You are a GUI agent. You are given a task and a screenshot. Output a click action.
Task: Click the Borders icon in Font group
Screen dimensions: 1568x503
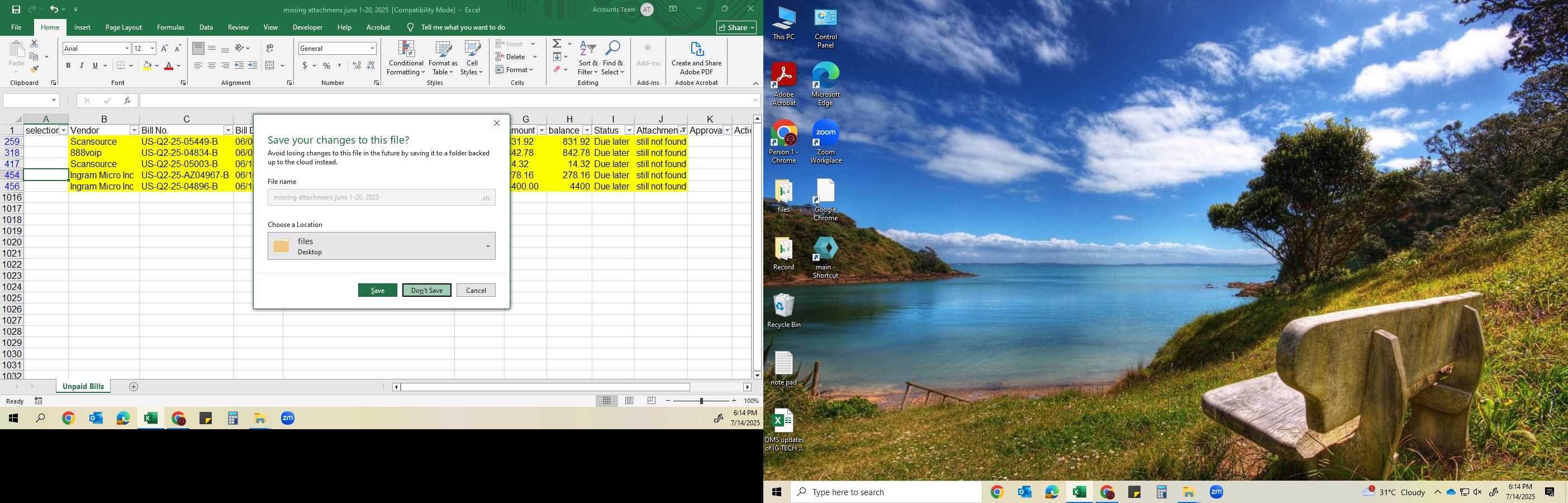[x=121, y=65]
